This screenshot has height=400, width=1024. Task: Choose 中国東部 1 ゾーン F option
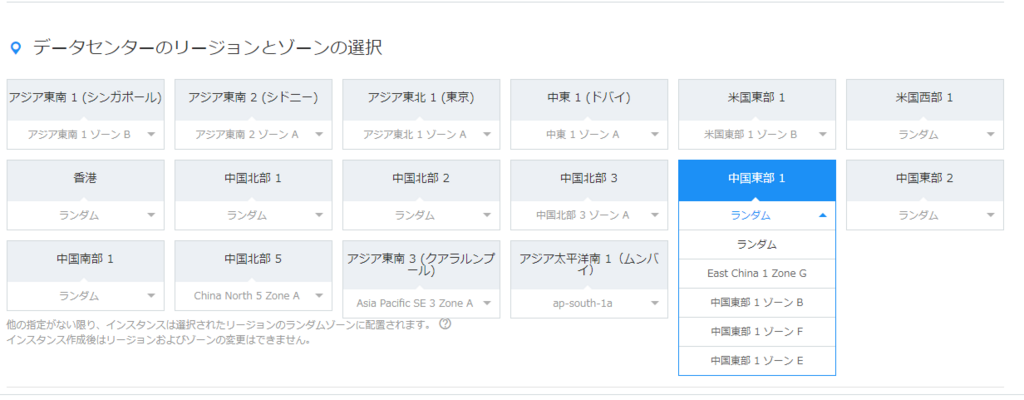757,331
